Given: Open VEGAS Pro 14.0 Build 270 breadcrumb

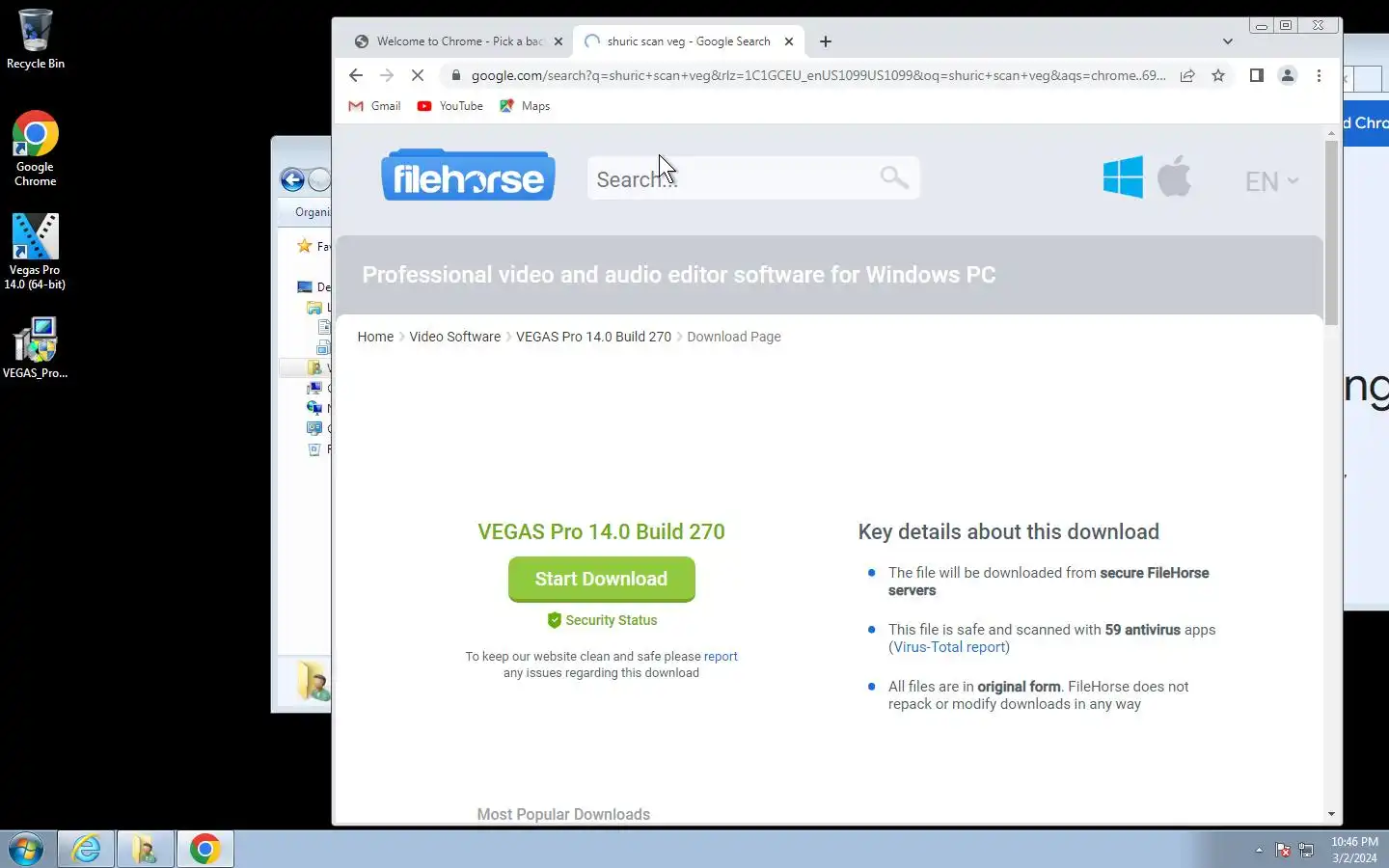Looking at the screenshot, I should (x=593, y=337).
